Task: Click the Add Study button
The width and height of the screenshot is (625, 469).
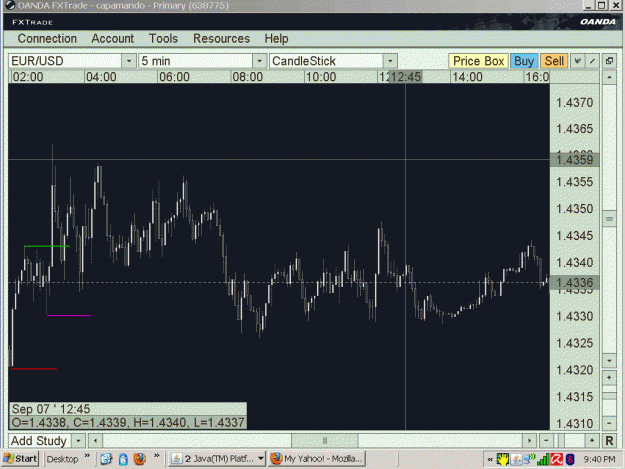Action: pos(39,441)
